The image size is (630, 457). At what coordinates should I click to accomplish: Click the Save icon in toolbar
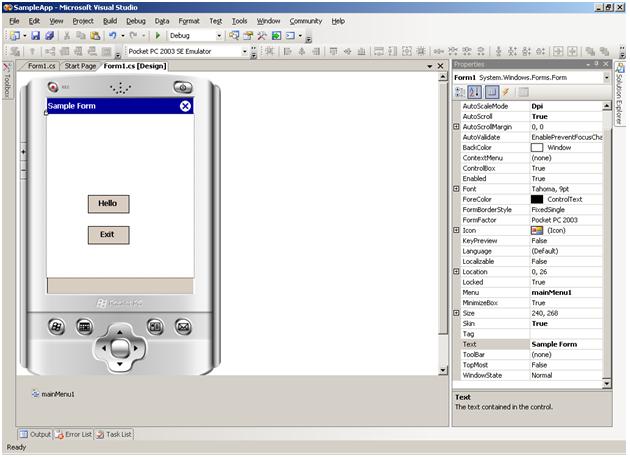36,36
